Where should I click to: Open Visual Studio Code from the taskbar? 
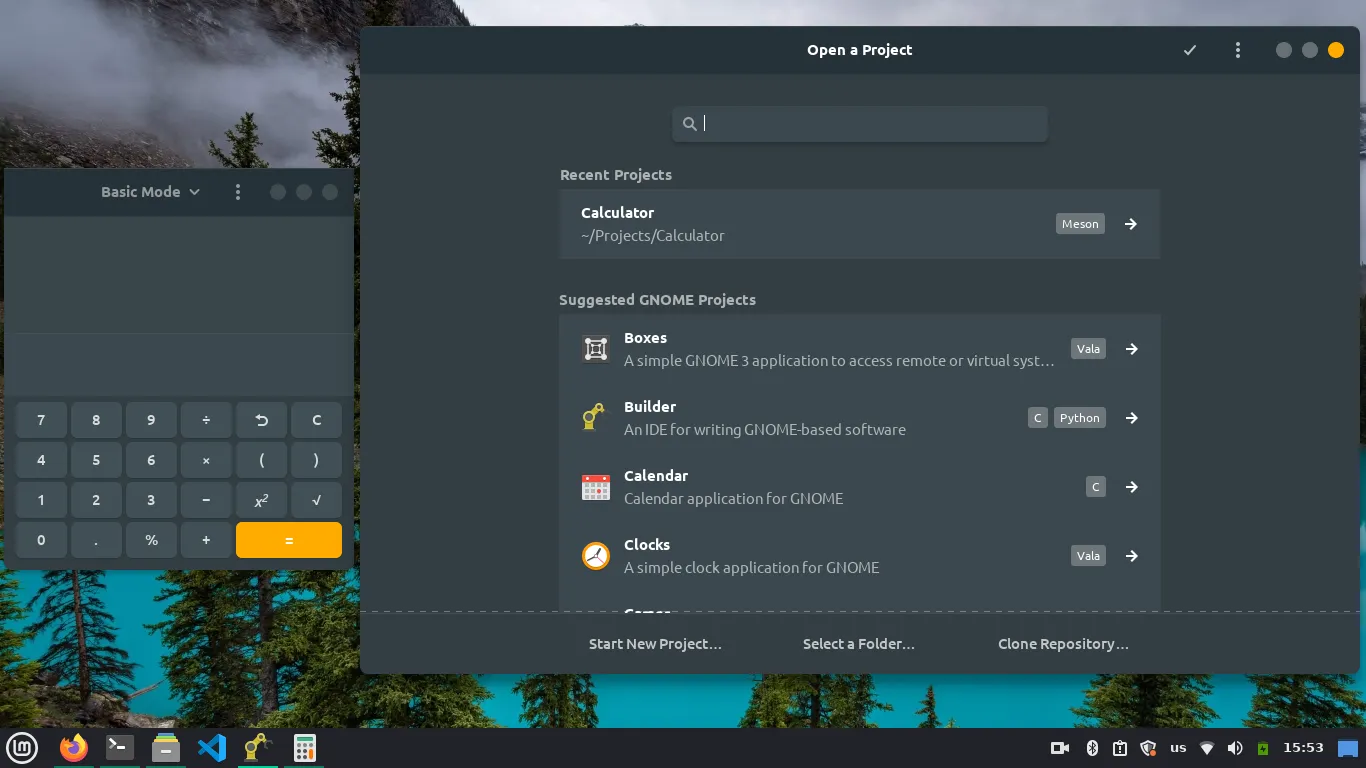[x=212, y=747]
